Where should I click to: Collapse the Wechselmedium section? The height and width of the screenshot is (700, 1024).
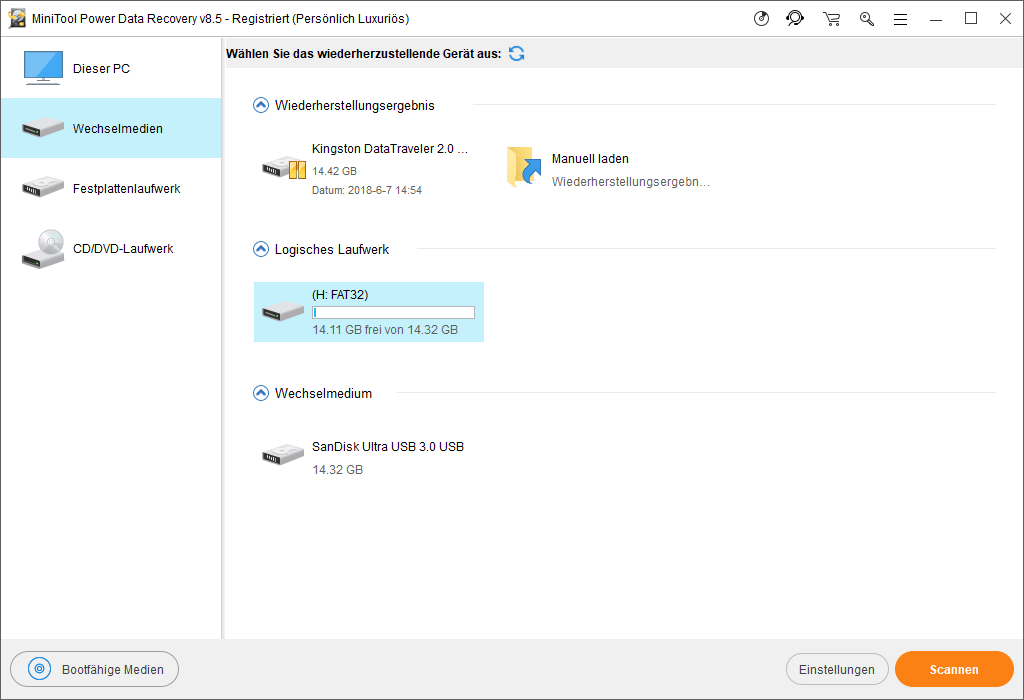click(x=260, y=393)
